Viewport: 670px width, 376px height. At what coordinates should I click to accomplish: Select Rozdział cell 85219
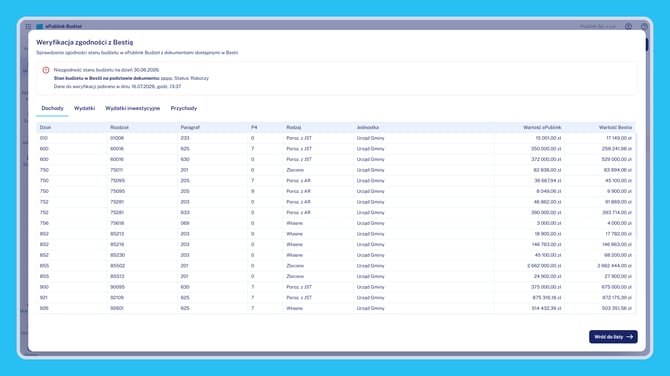tap(117, 244)
